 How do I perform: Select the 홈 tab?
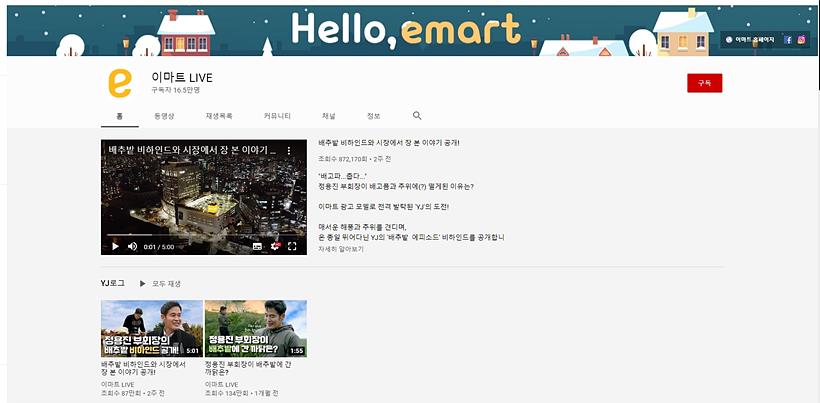pos(119,116)
